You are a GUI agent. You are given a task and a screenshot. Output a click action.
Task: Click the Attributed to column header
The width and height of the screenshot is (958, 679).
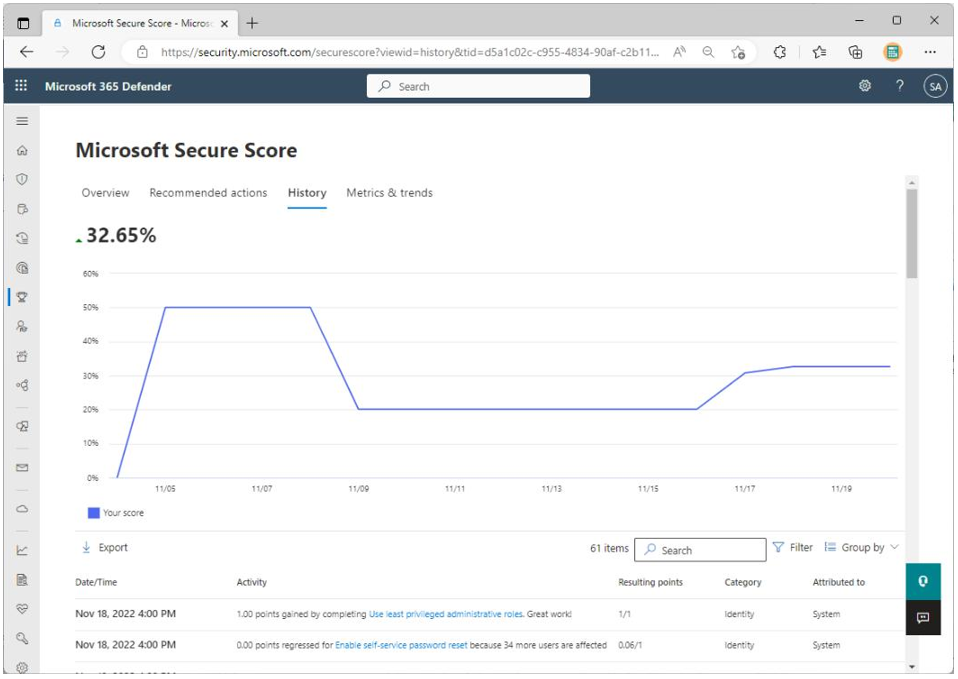tap(839, 582)
